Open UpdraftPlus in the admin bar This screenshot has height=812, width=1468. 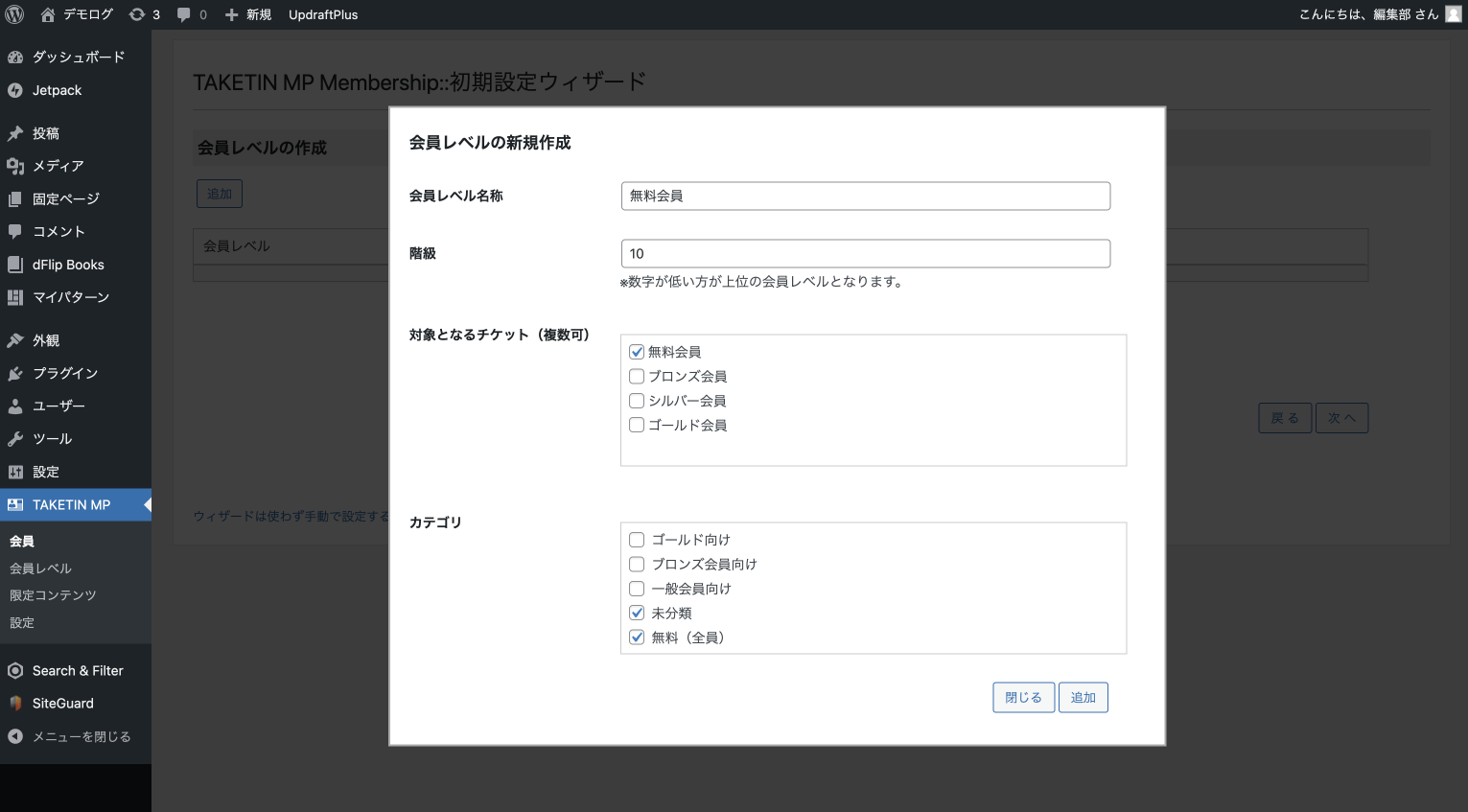point(323,14)
